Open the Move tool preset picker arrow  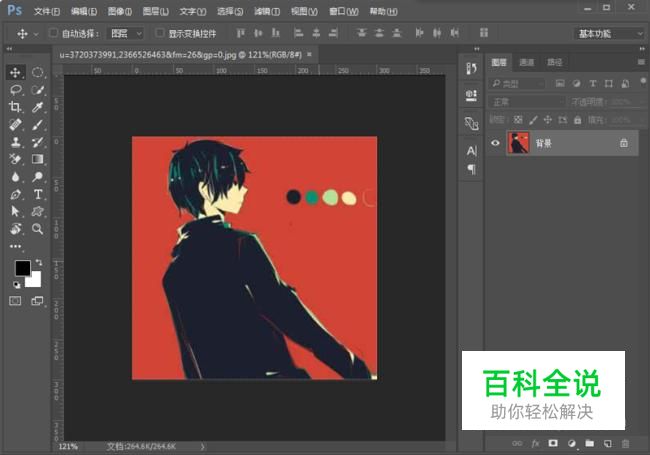pos(36,34)
